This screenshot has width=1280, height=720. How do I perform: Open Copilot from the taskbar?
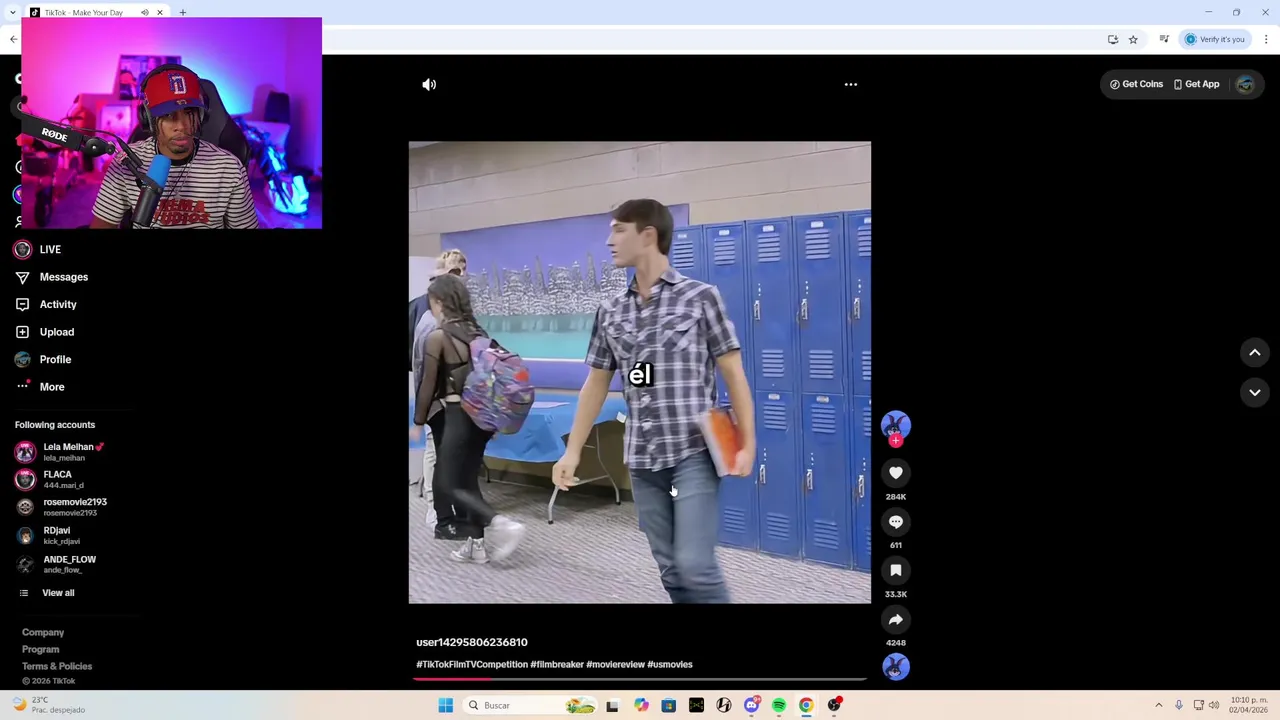[641, 705]
